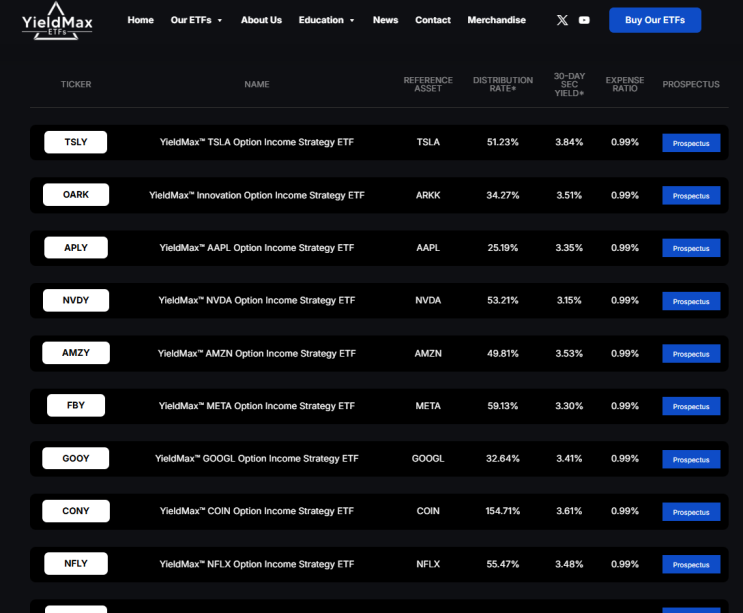The image size is (743, 613).
Task: Click the TSLY ticker badge
Action: pyautogui.click(x=76, y=142)
